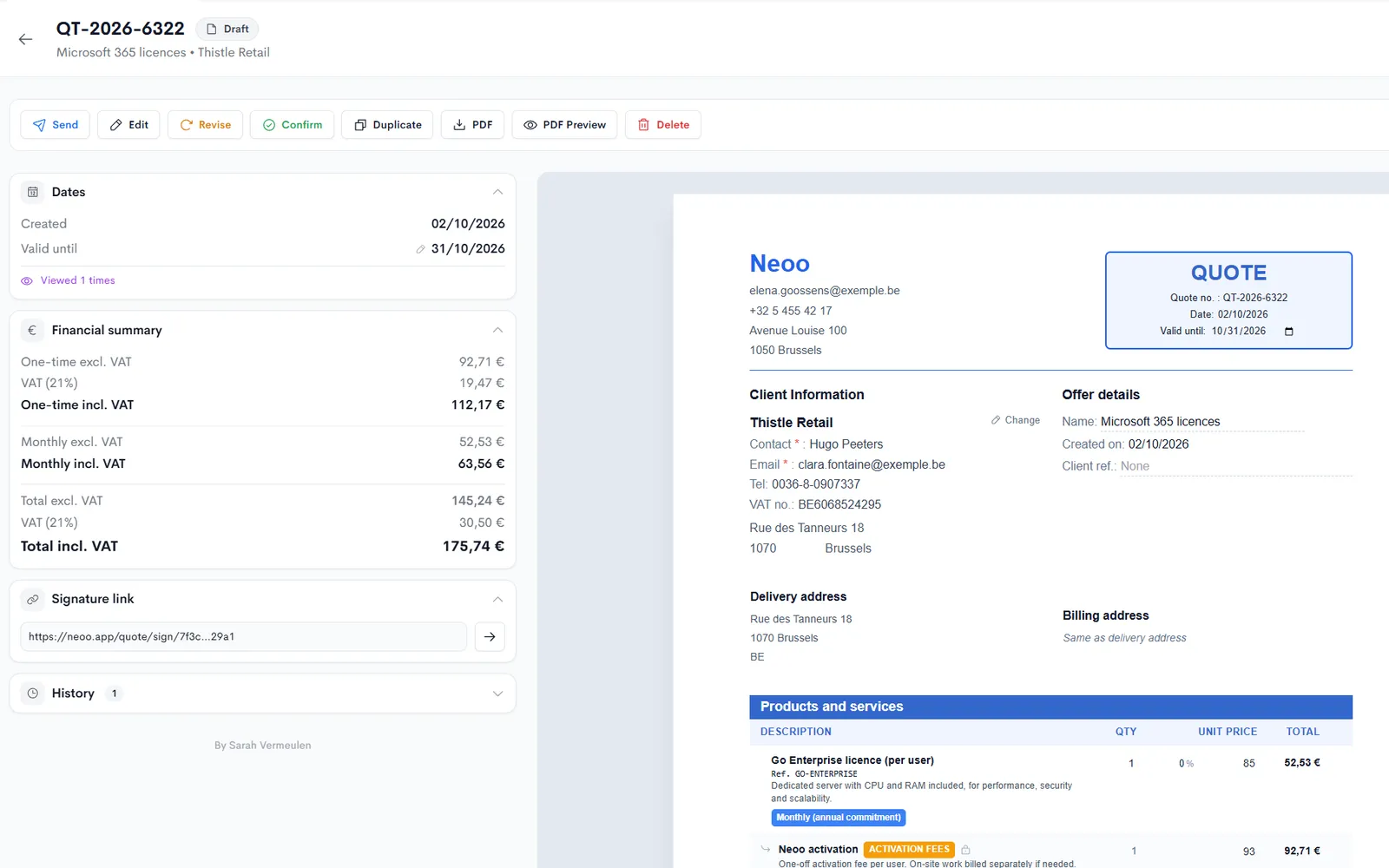Click the Go Enterprise licence quantity 1

pyautogui.click(x=1131, y=764)
